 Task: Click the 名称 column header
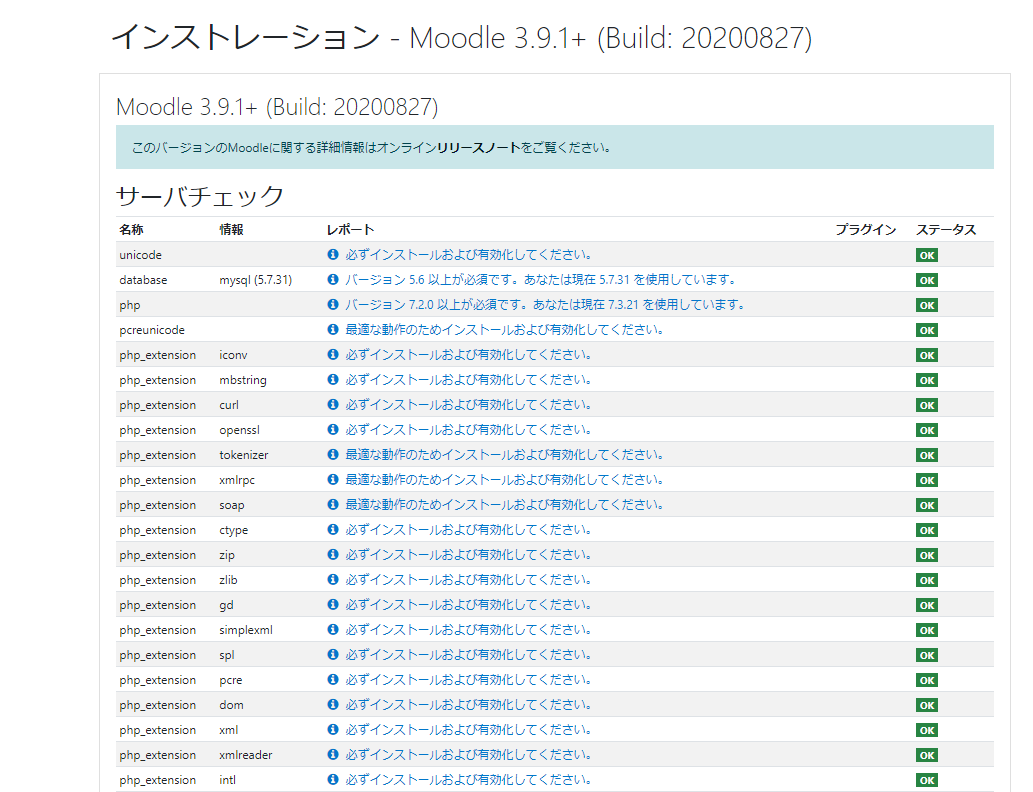[x=131, y=229]
